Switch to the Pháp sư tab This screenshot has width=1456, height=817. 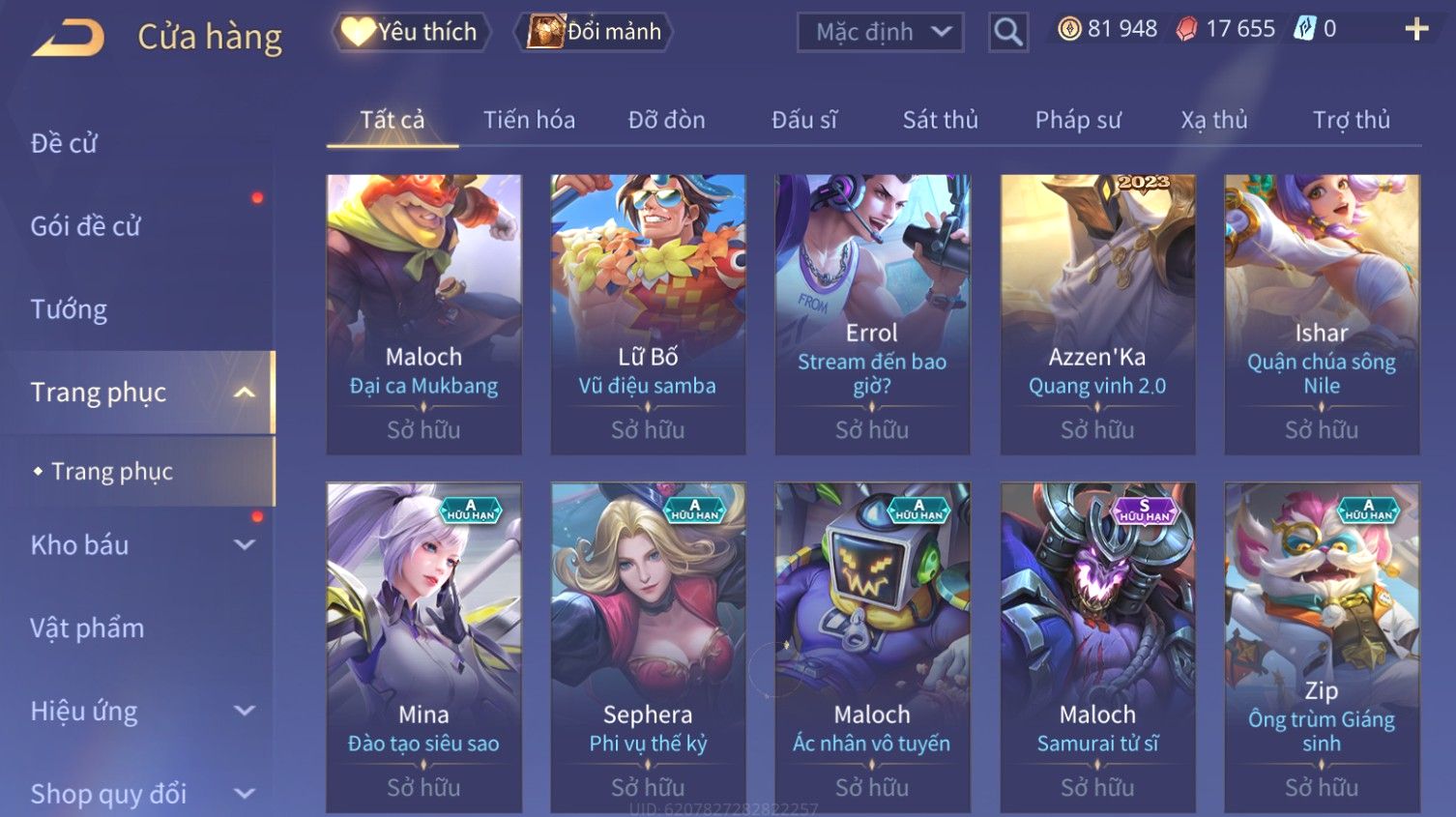(x=1078, y=120)
